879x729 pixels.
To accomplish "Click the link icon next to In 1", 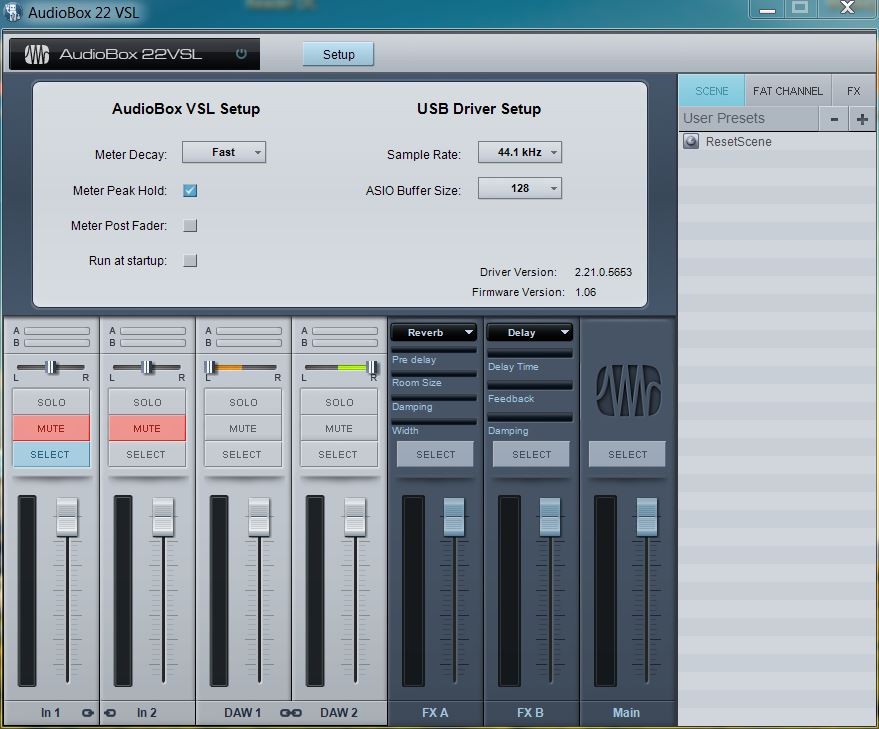I will (x=88, y=713).
